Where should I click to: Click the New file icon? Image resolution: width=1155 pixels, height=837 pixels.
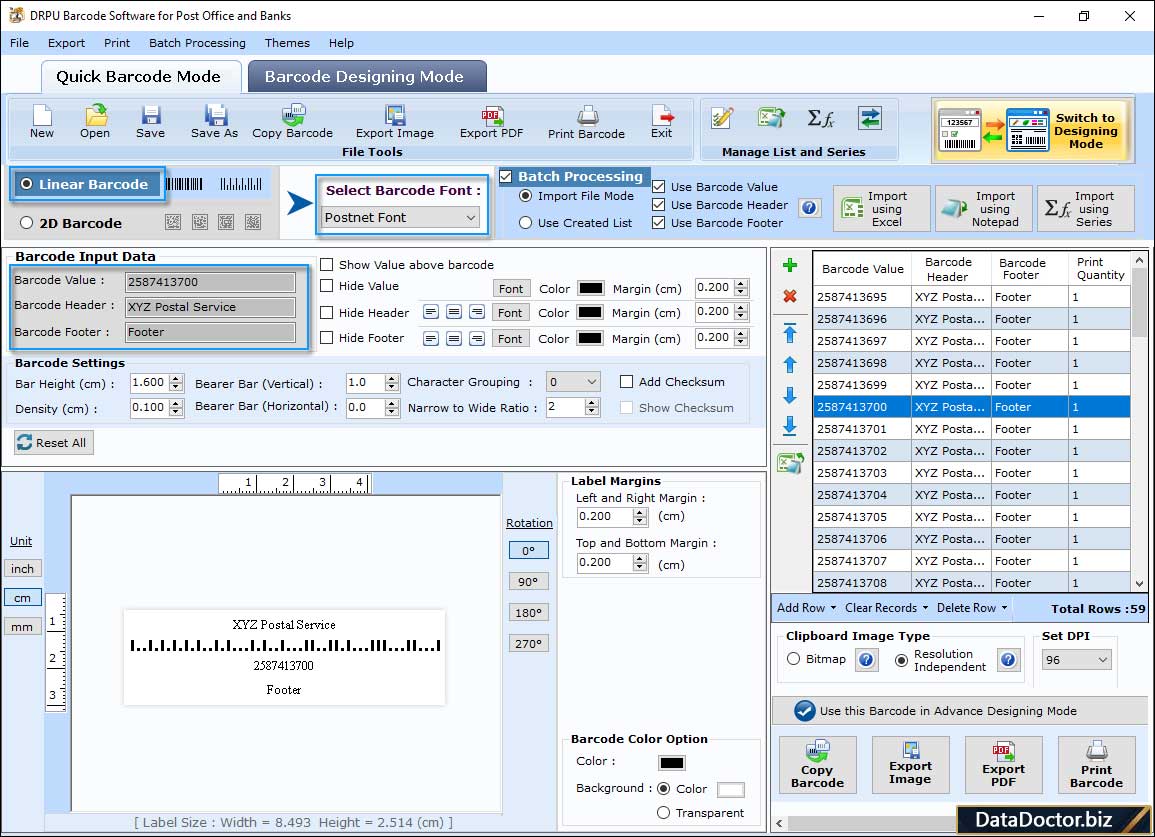coord(42,121)
